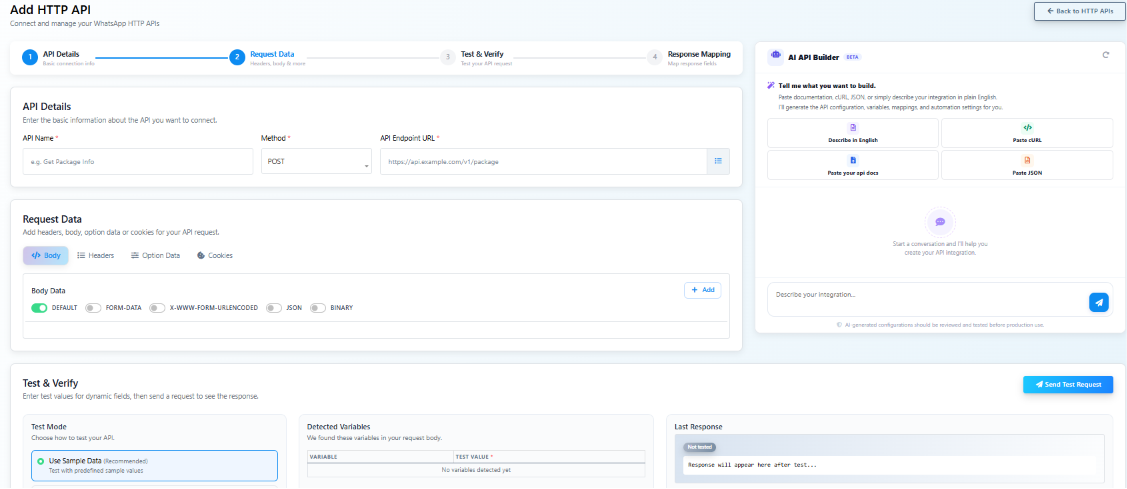
Task: Switch to the Body tab
Action: [x=46, y=255]
